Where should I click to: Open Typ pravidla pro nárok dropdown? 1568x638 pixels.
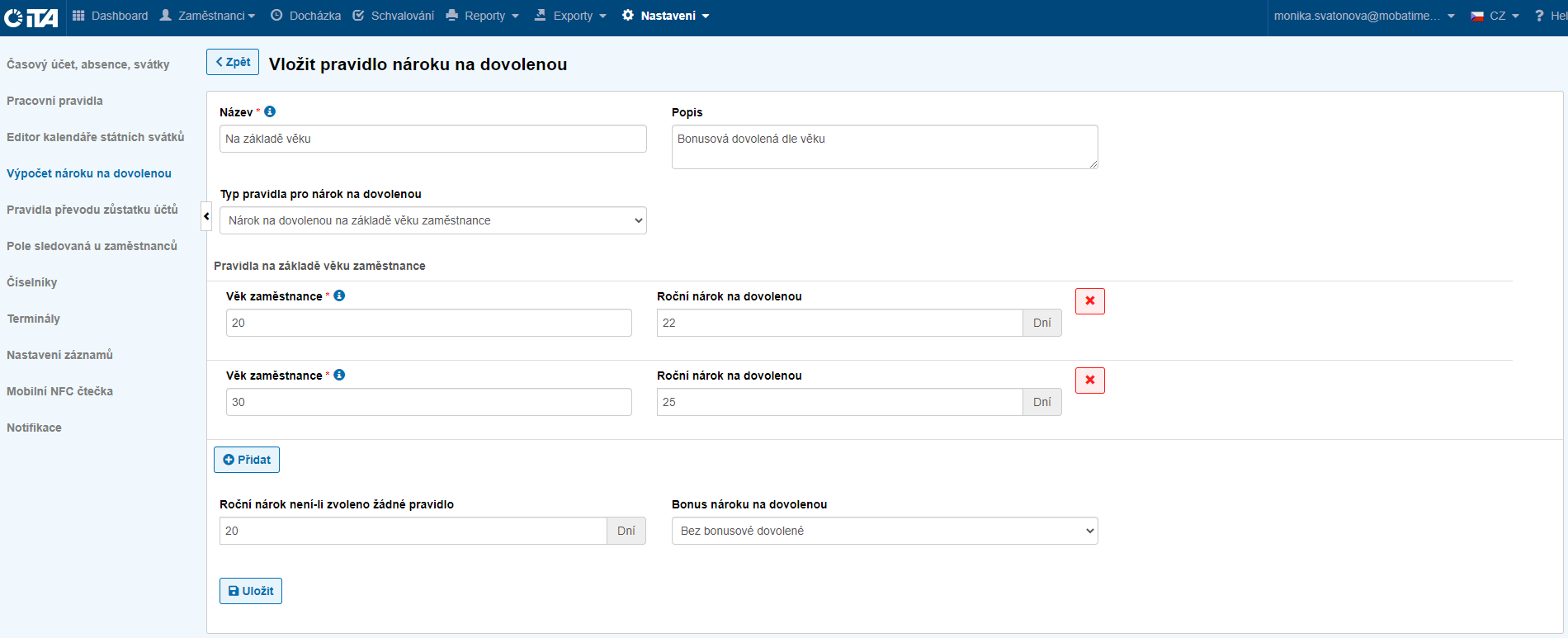pyautogui.click(x=432, y=220)
